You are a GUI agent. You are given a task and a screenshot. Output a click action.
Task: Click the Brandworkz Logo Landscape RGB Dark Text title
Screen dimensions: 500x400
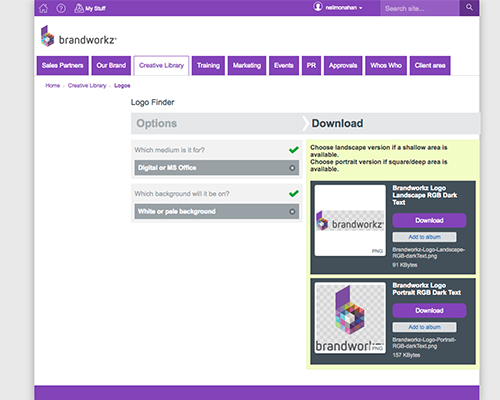[x=425, y=195]
